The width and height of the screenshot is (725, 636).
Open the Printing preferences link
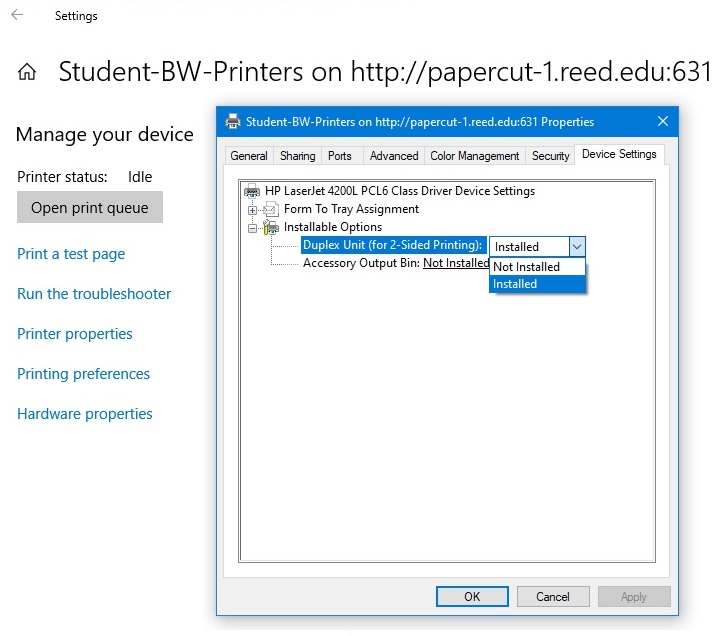(83, 374)
